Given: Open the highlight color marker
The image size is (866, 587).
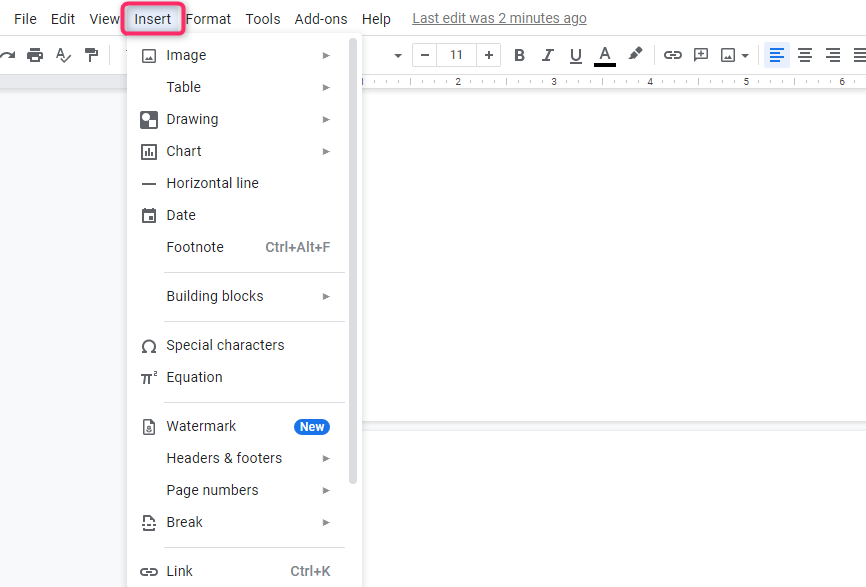Looking at the screenshot, I should click(x=635, y=54).
